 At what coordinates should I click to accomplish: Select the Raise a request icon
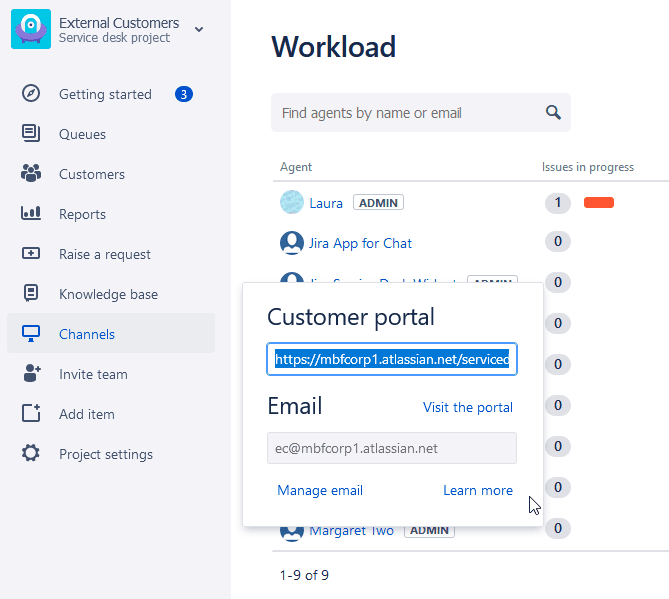(x=31, y=254)
